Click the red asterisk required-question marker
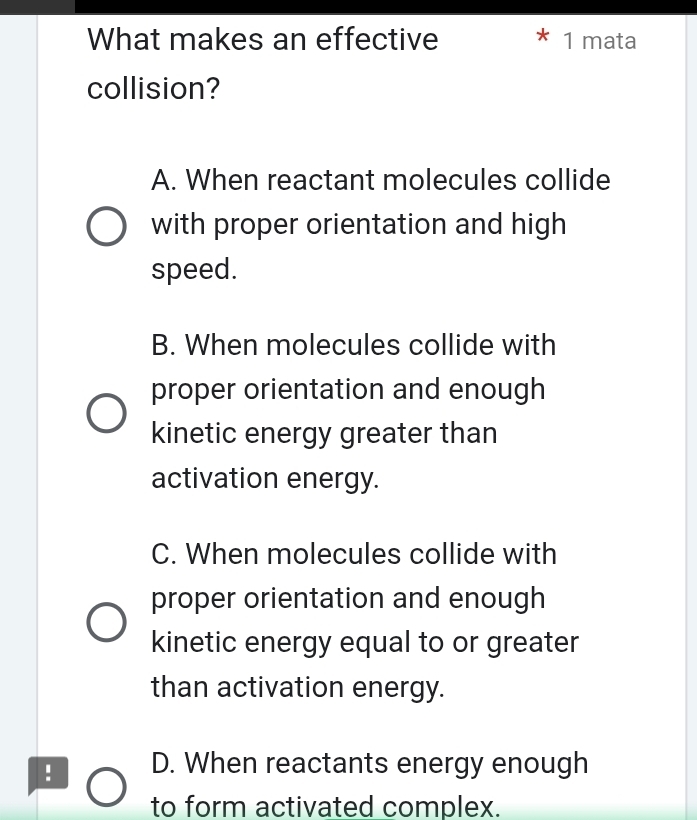 pyautogui.click(x=543, y=38)
